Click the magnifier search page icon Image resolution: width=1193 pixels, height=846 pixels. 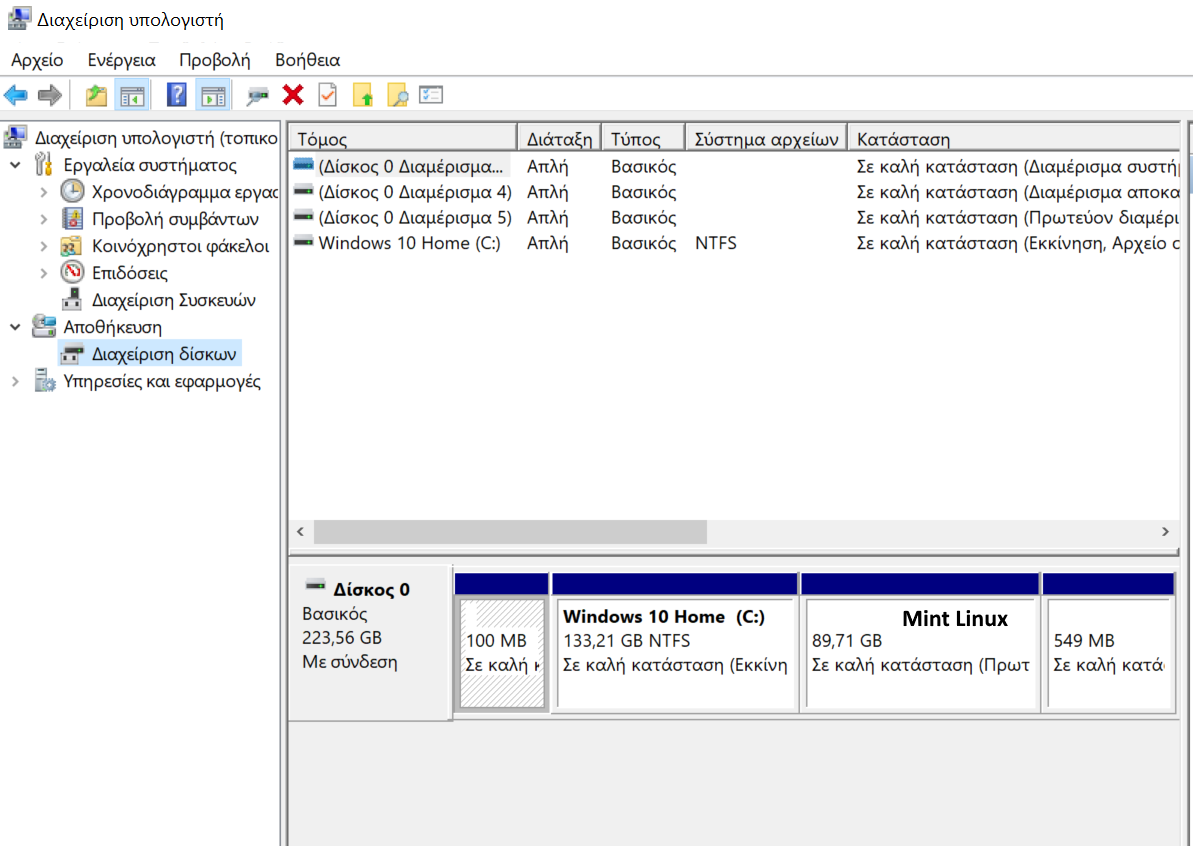click(x=397, y=95)
